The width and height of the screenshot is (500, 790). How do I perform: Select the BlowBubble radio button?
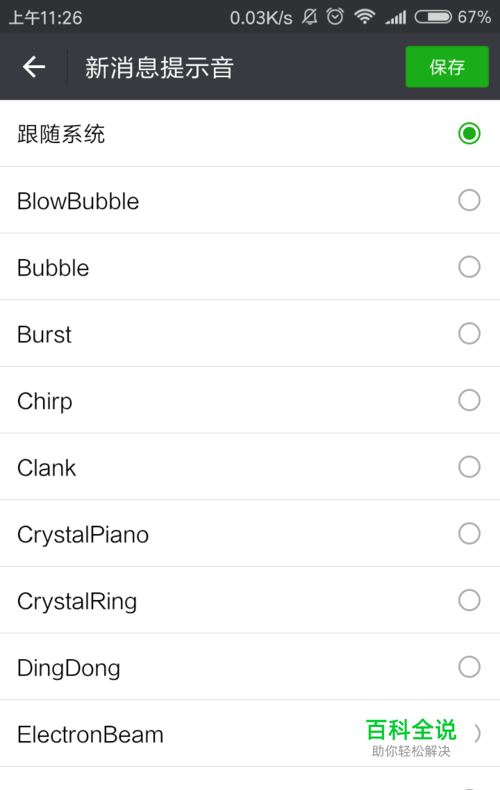(469, 201)
